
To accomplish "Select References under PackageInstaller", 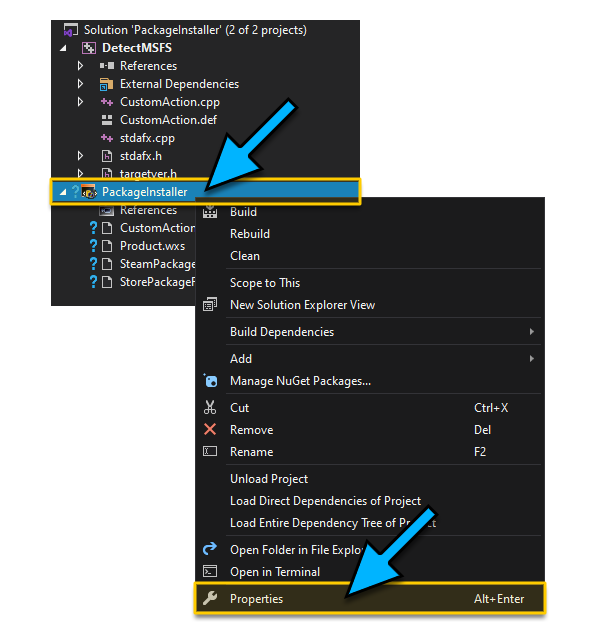I will (149, 210).
